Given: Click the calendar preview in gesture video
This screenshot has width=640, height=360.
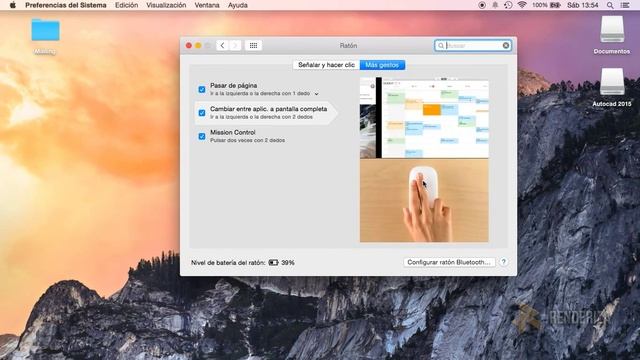Looking at the screenshot, I should click(424, 118).
